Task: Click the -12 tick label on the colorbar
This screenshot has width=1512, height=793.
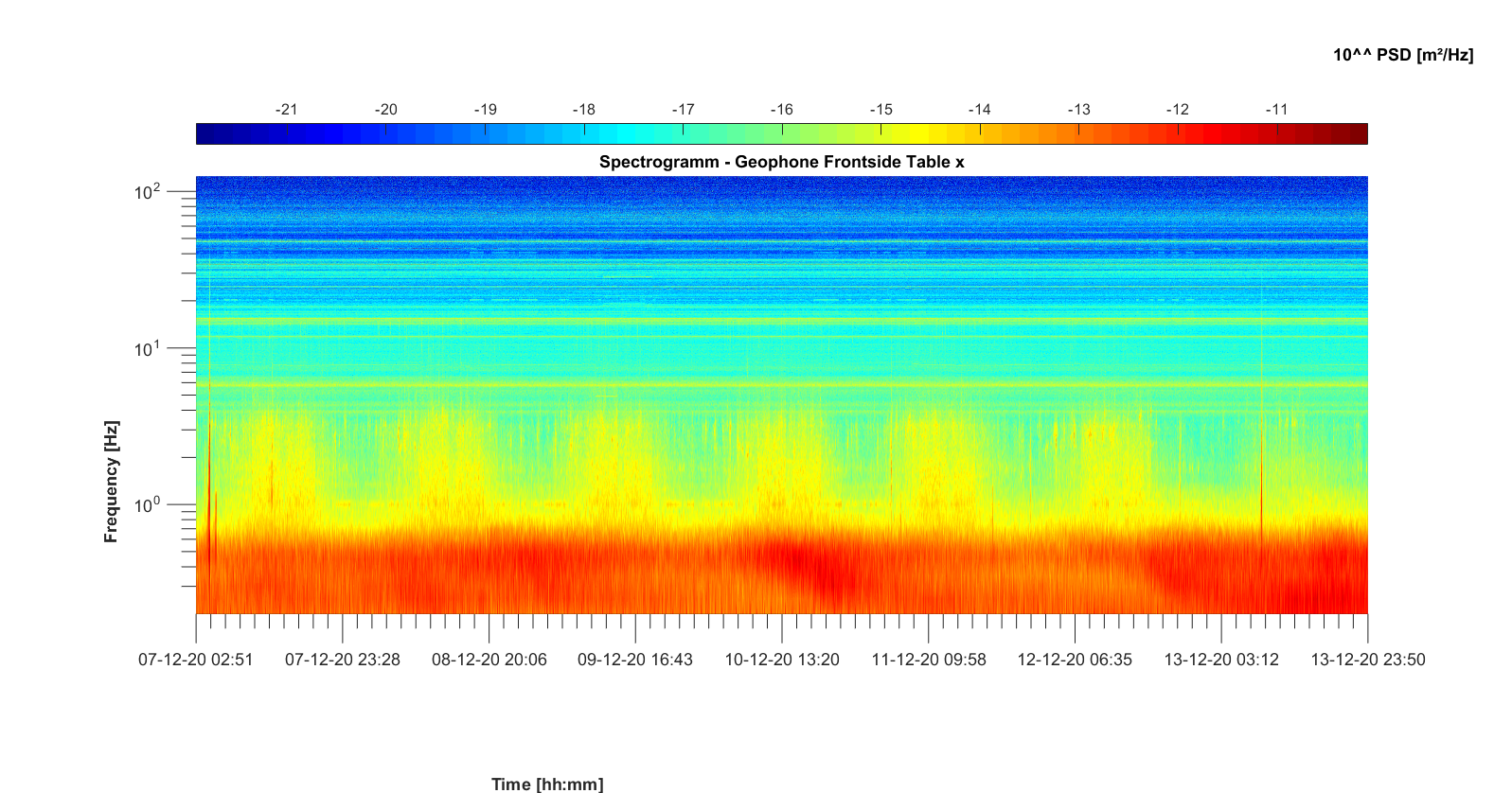Action: pos(1177,110)
